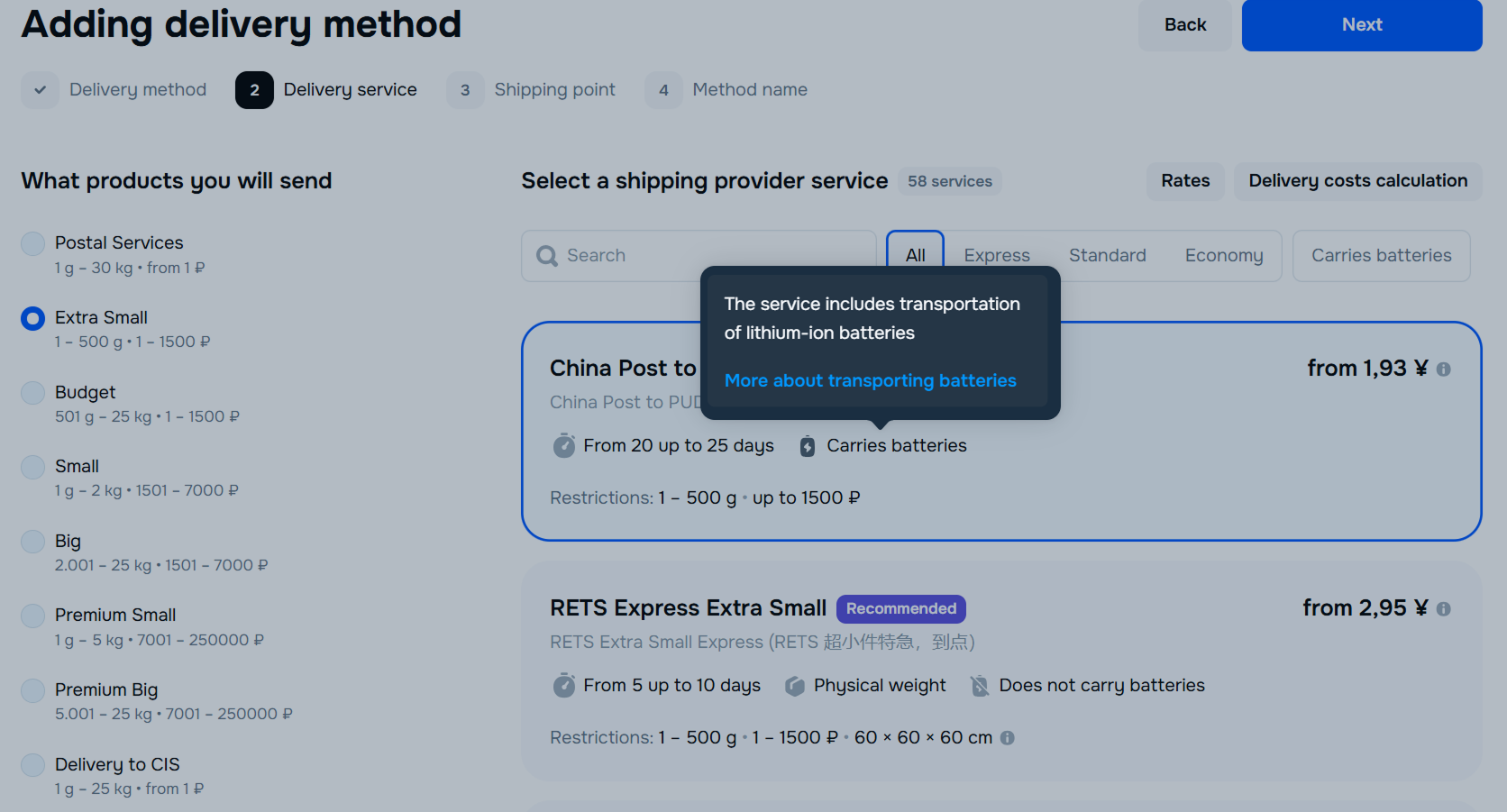The image size is (1507, 812).
Task: Click the stopwatch icon for 20–25 days
Action: [564, 446]
